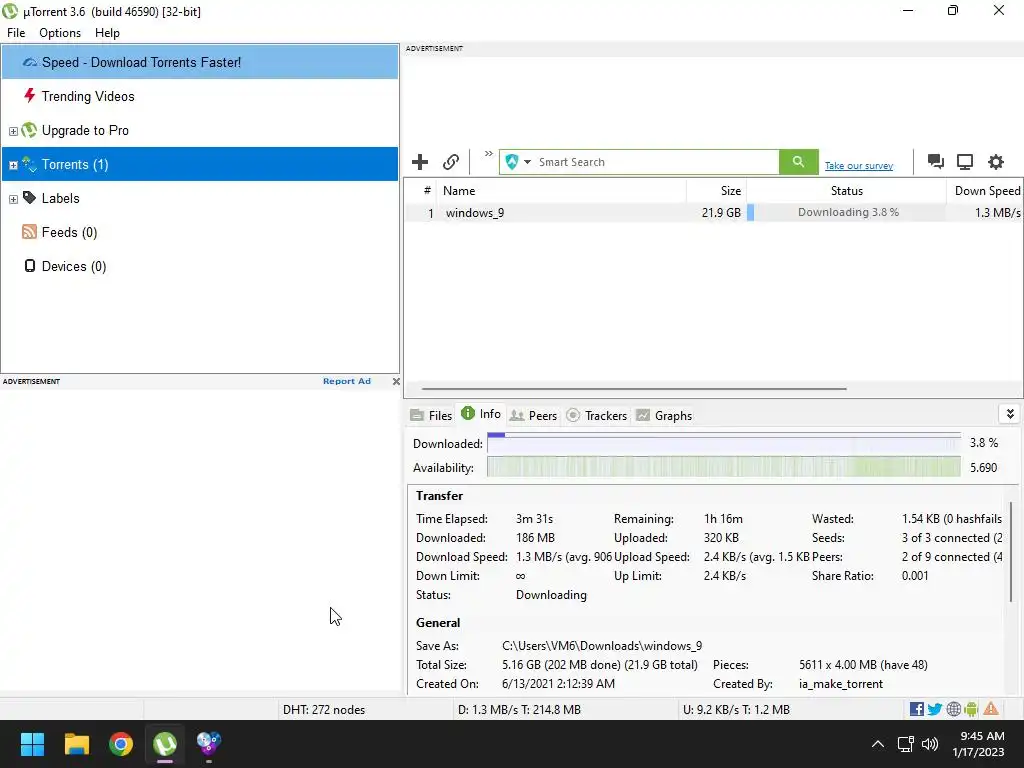
Task: Expand the Torrents (1) tree node
Action: (13, 165)
